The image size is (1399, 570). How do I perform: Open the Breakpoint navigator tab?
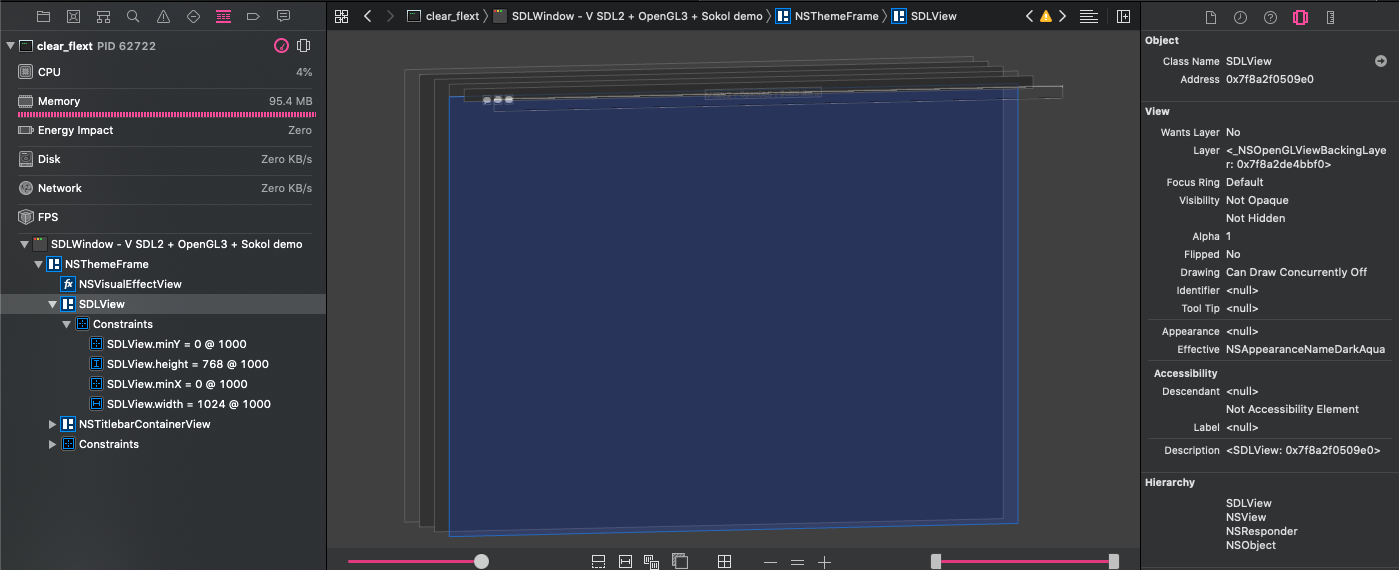(253, 17)
